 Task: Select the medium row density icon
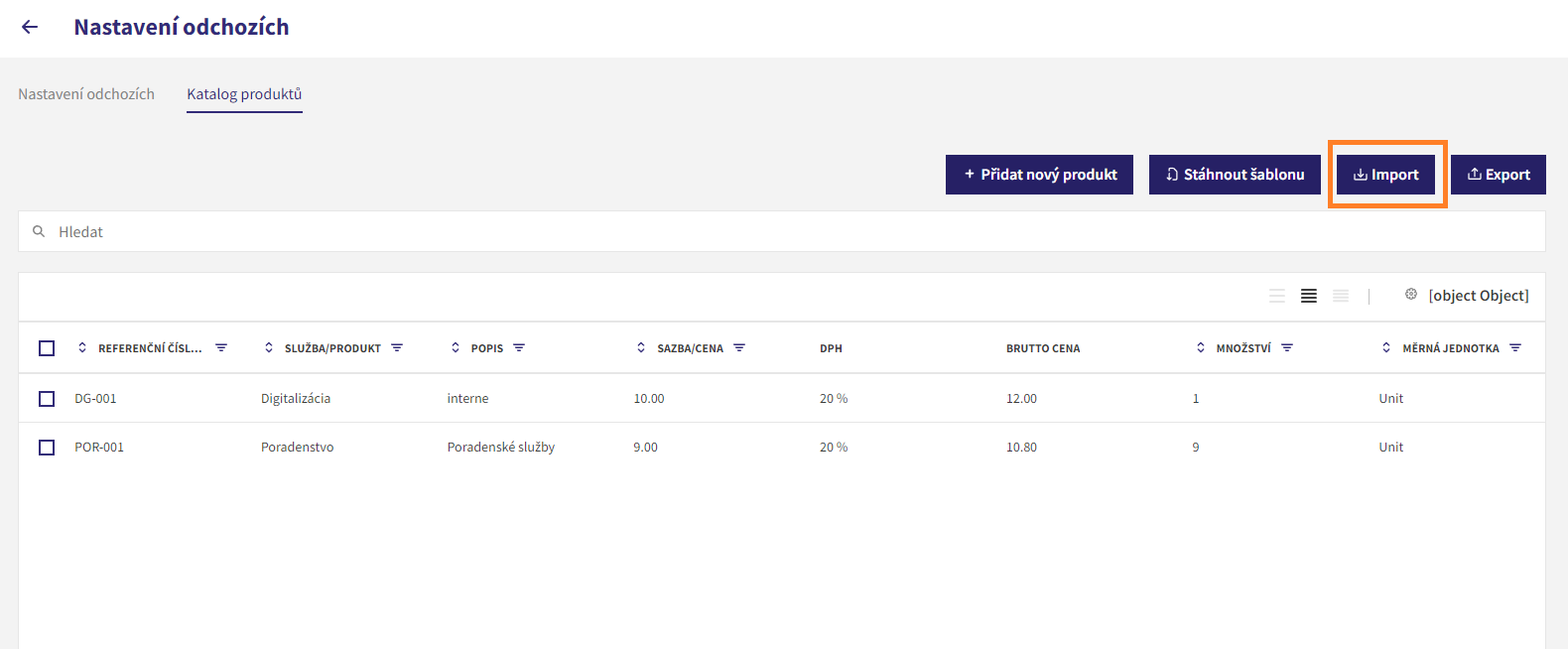pyautogui.click(x=1309, y=296)
